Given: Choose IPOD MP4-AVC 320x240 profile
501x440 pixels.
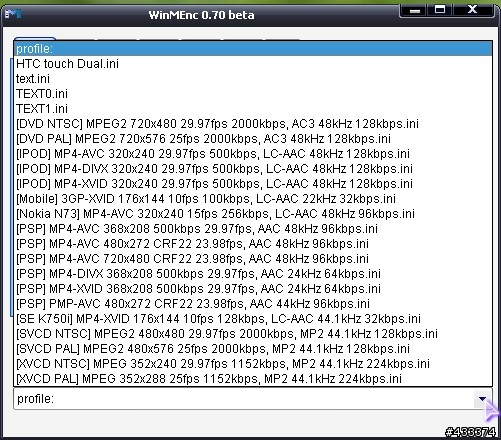Looking at the screenshot, I should click(253, 154).
